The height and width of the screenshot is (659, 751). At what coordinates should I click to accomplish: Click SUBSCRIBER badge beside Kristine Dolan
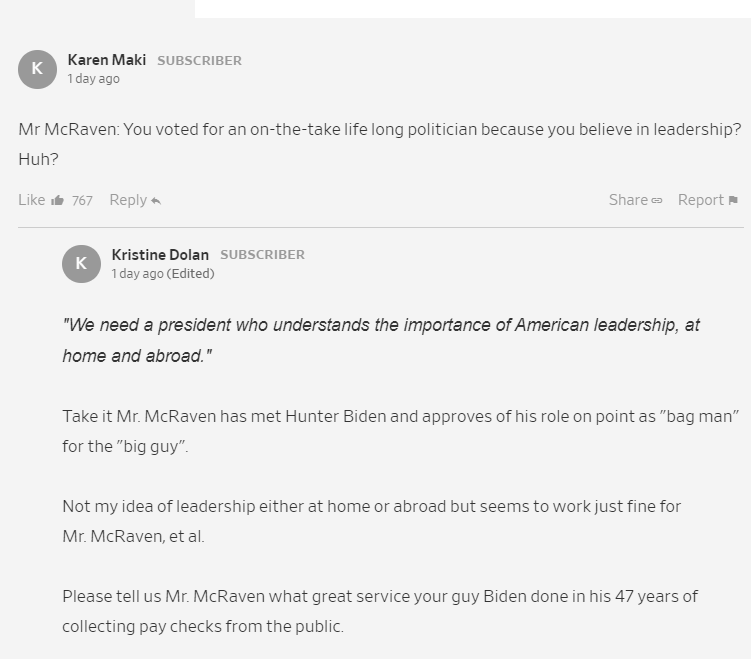[x=262, y=255]
